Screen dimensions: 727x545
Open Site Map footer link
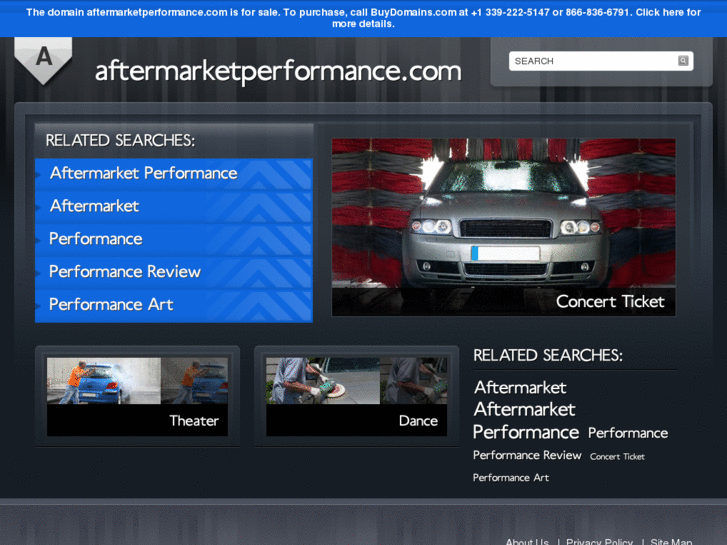point(671,541)
